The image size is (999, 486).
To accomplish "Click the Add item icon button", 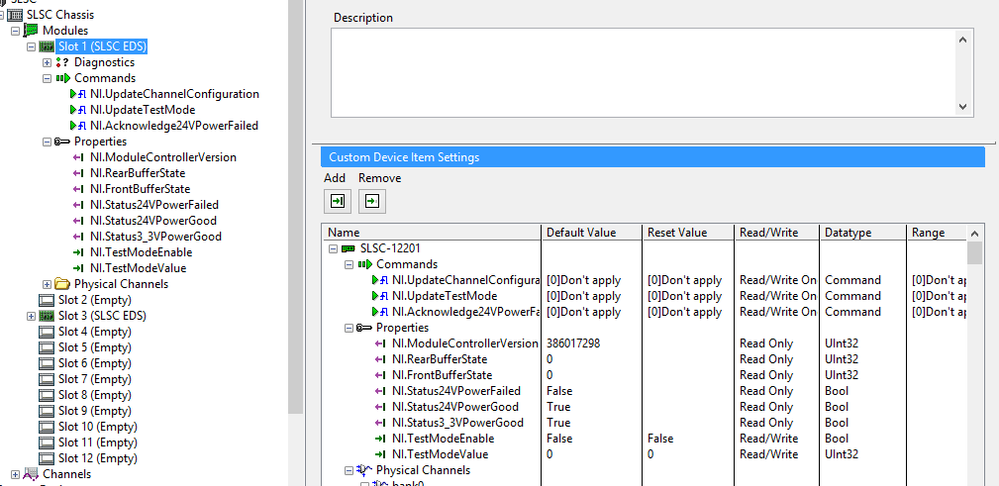I will click(x=337, y=201).
